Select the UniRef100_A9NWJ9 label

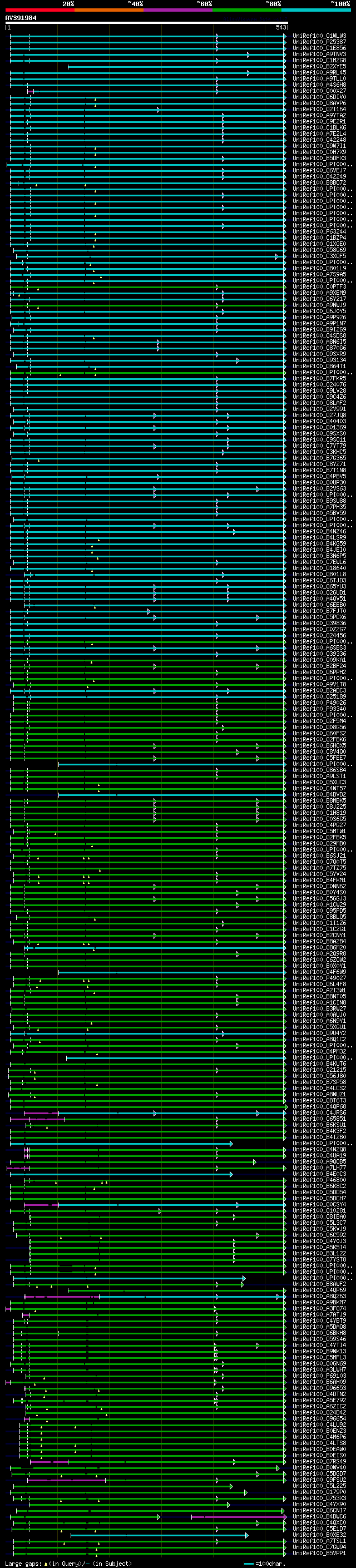pyautogui.click(x=319, y=305)
